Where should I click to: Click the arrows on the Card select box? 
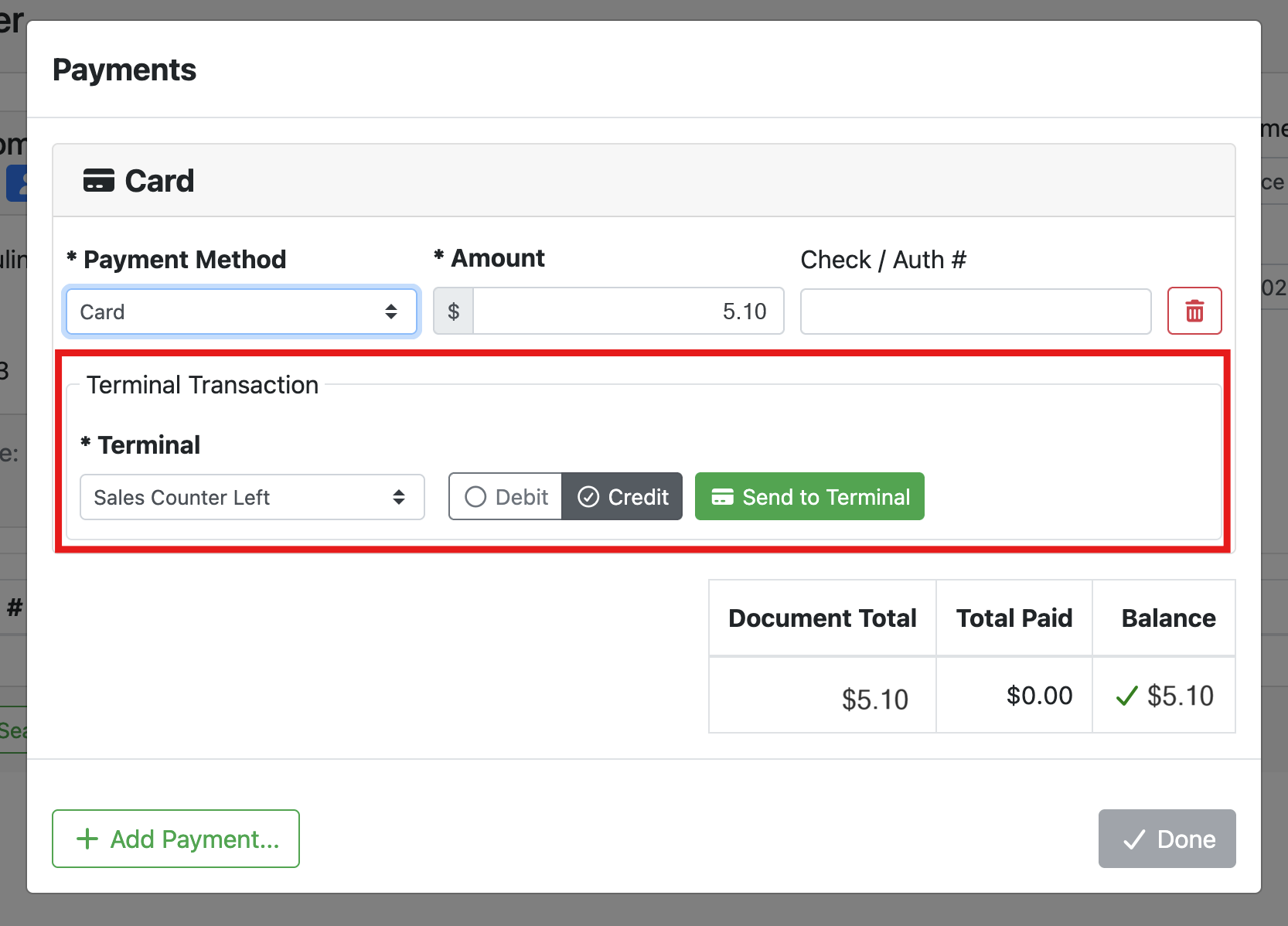(x=391, y=312)
